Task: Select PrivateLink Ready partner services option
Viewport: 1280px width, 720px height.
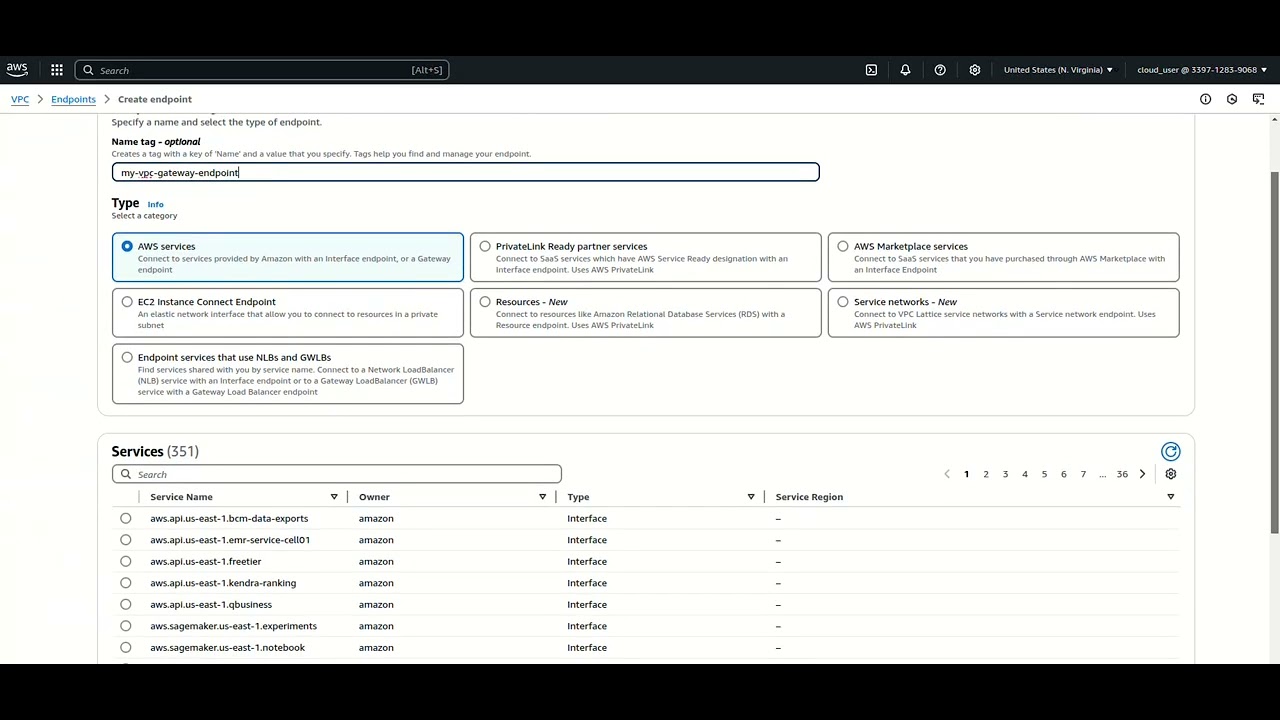Action: [x=645, y=257]
